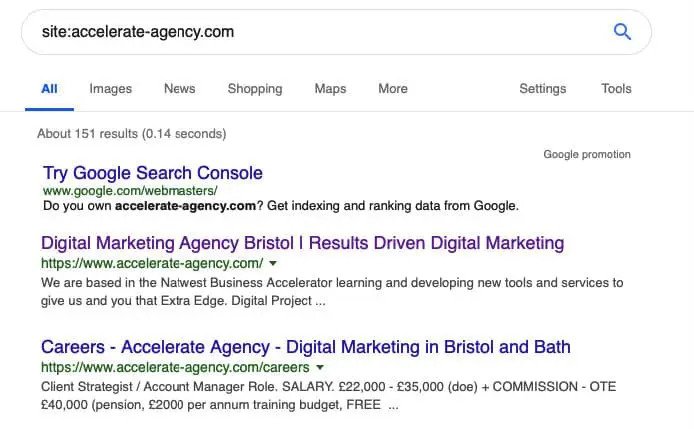This screenshot has height=429, width=694.
Task: Open Careers - Accelerate Agency result title
Action: click(x=305, y=347)
